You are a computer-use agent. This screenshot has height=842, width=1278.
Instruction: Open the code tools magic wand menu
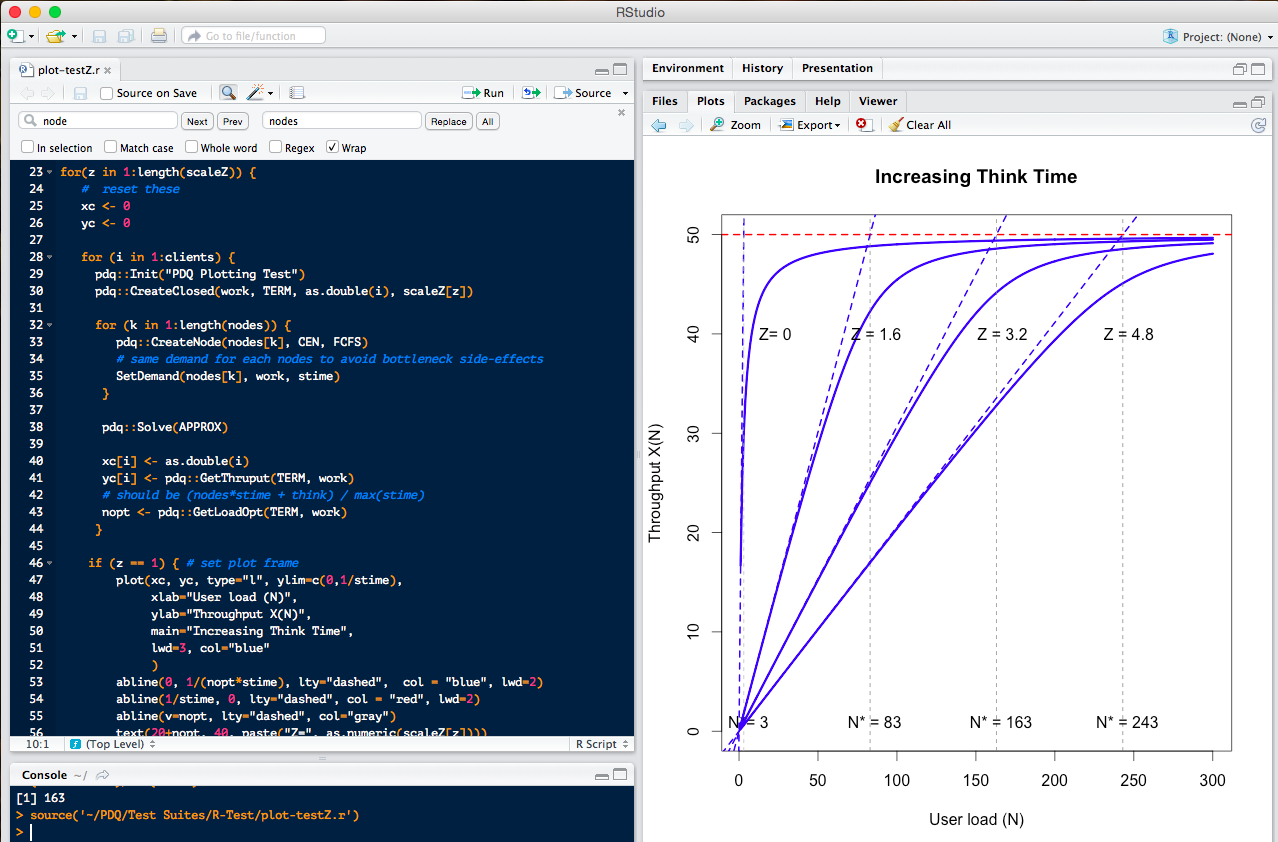(259, 93)
